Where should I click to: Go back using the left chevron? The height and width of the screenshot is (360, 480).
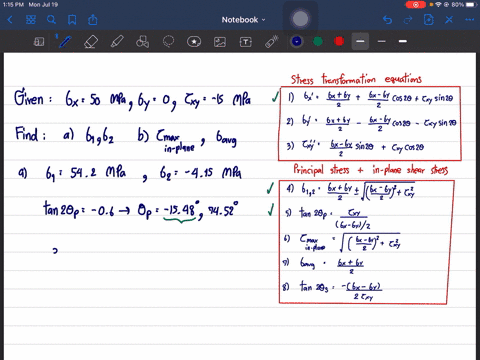10,20
